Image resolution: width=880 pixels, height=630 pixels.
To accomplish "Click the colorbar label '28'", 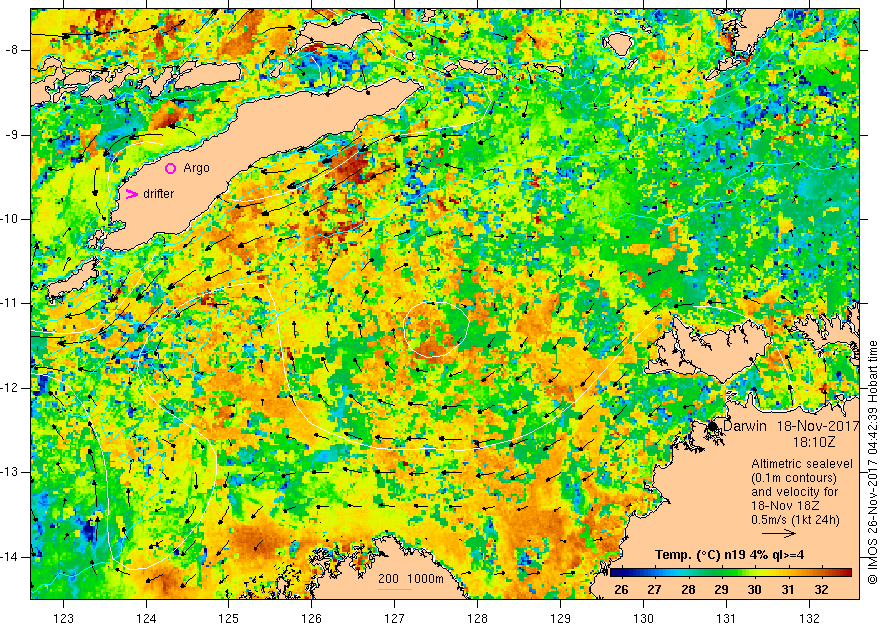I will 688,590.
